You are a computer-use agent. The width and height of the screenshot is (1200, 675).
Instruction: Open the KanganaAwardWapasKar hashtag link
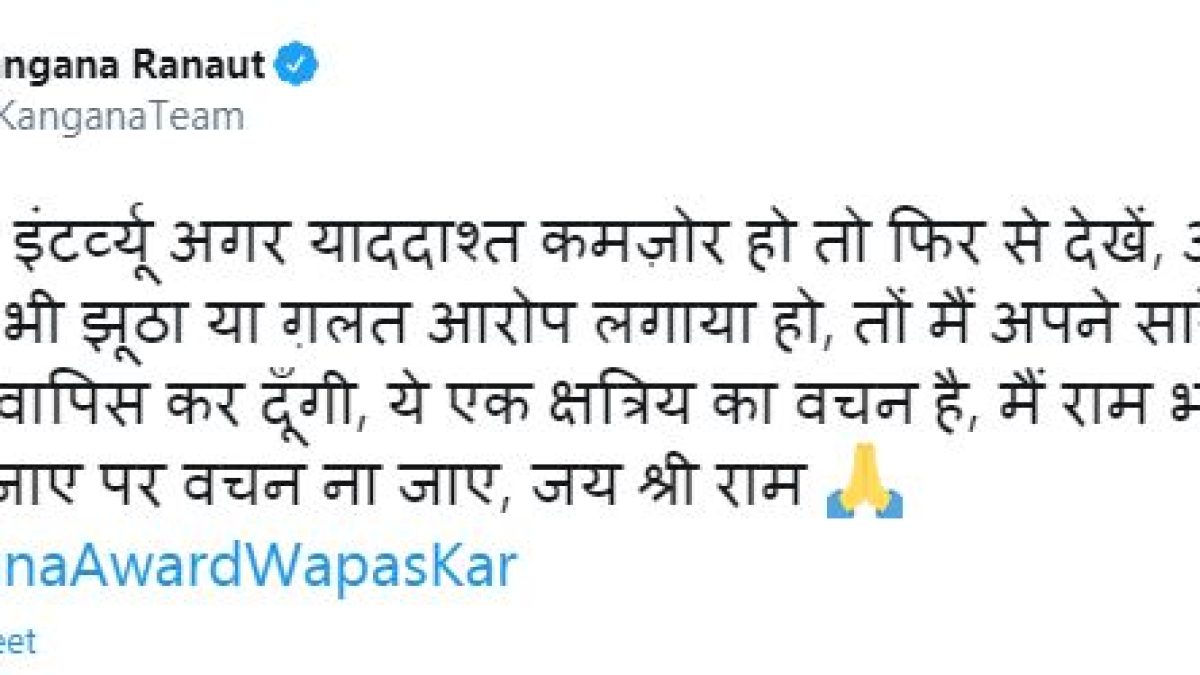pos(258,566)
